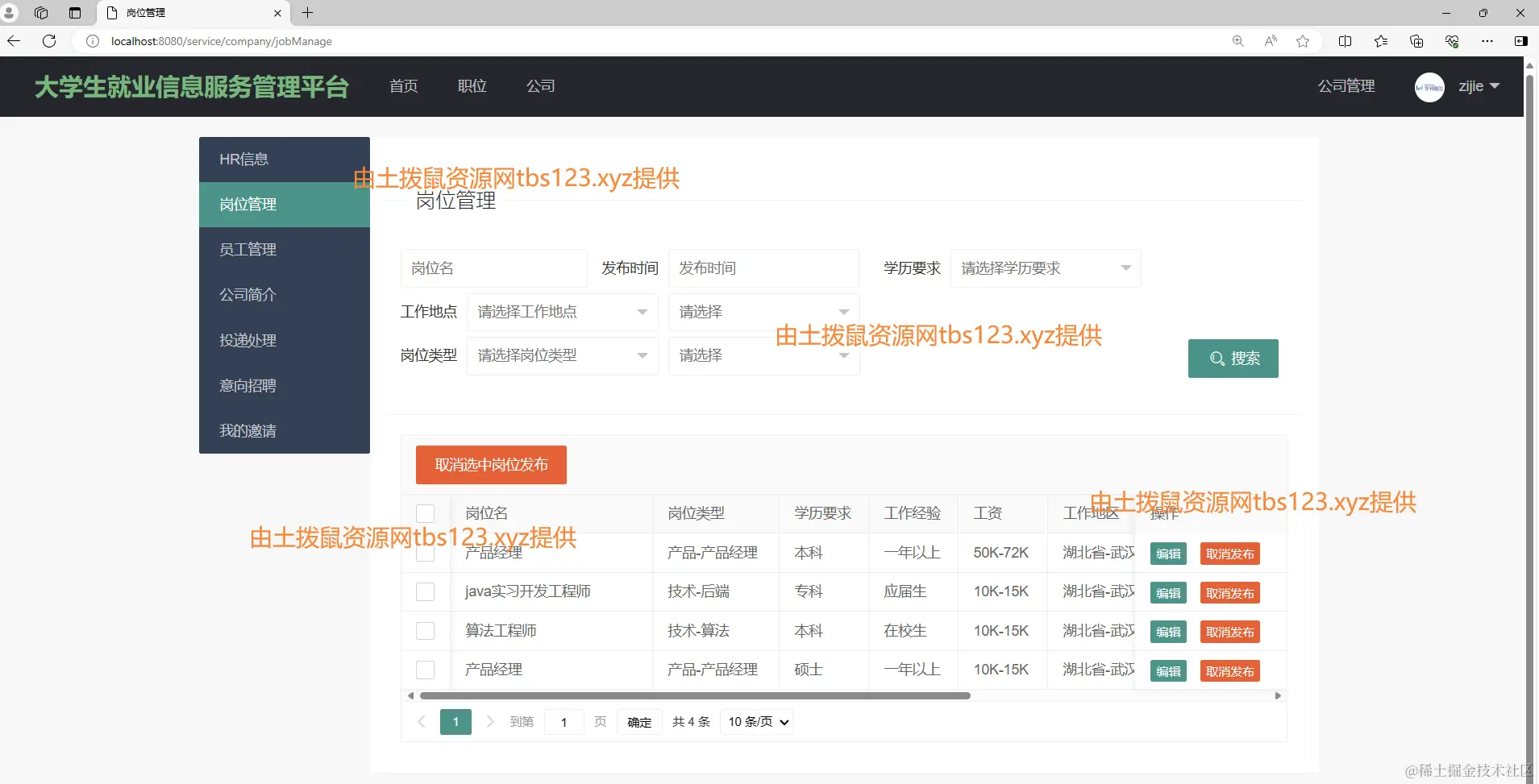Open the 请选择工作地点 dropdown
Viewport: 1539px width, 784px height.
563,312
